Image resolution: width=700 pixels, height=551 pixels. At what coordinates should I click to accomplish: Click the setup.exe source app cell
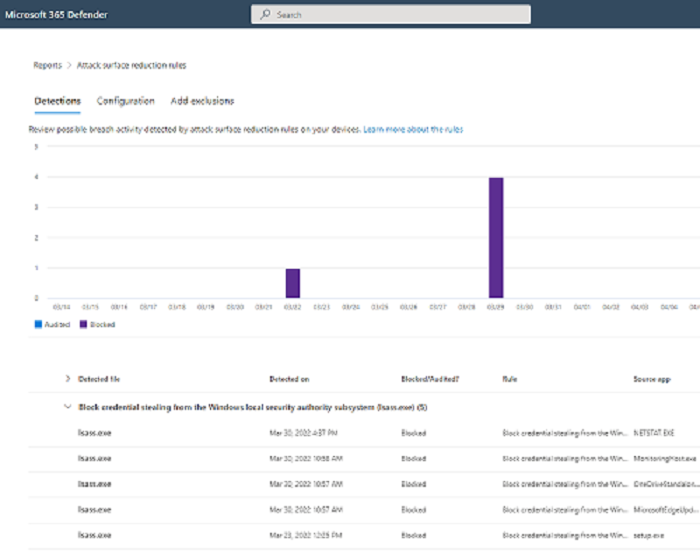point(649,535)
